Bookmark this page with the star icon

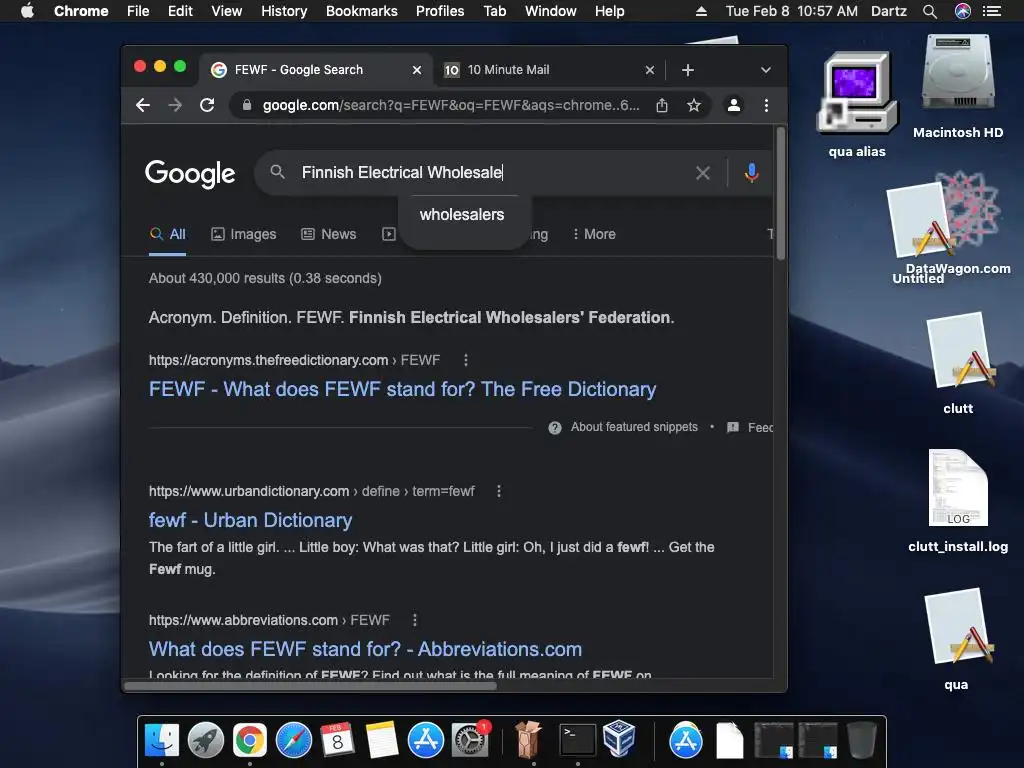[694, 105]
